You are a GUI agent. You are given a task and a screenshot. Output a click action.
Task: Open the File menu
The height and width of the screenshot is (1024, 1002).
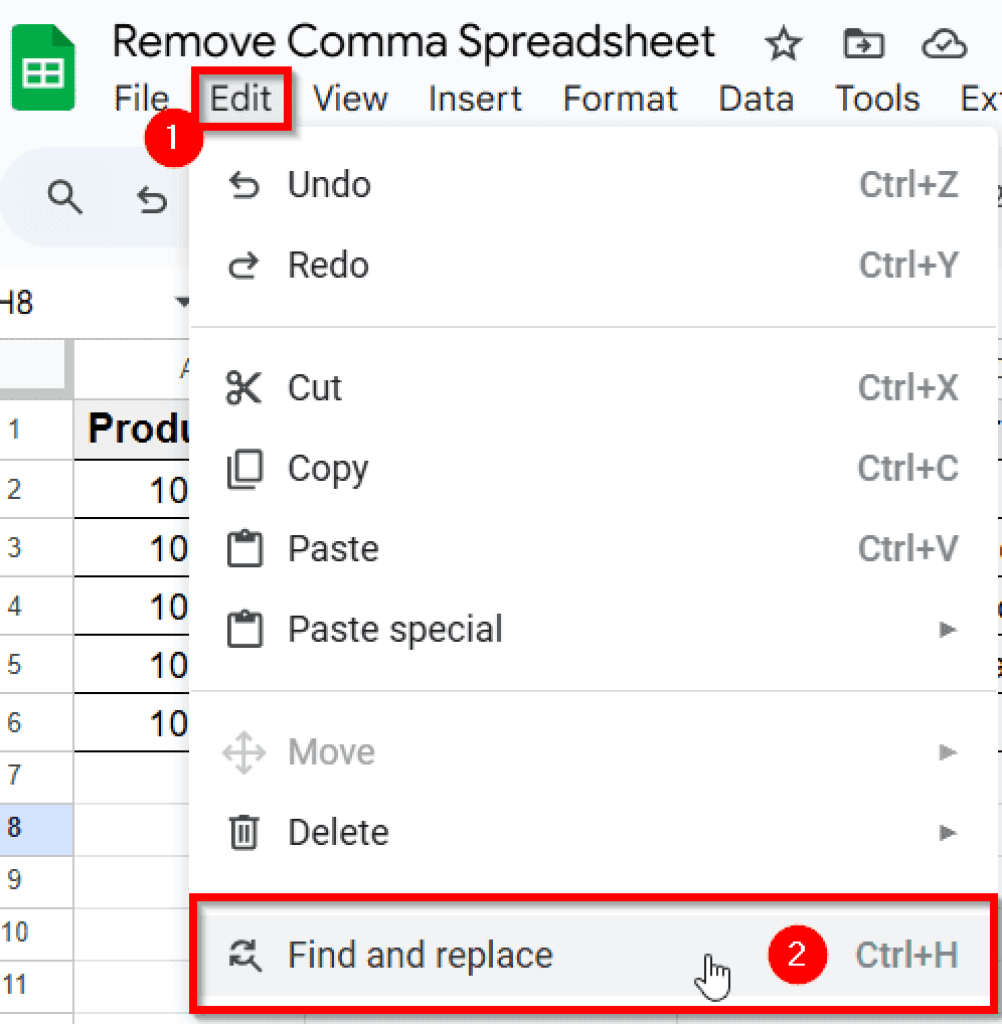pos(140,98)
